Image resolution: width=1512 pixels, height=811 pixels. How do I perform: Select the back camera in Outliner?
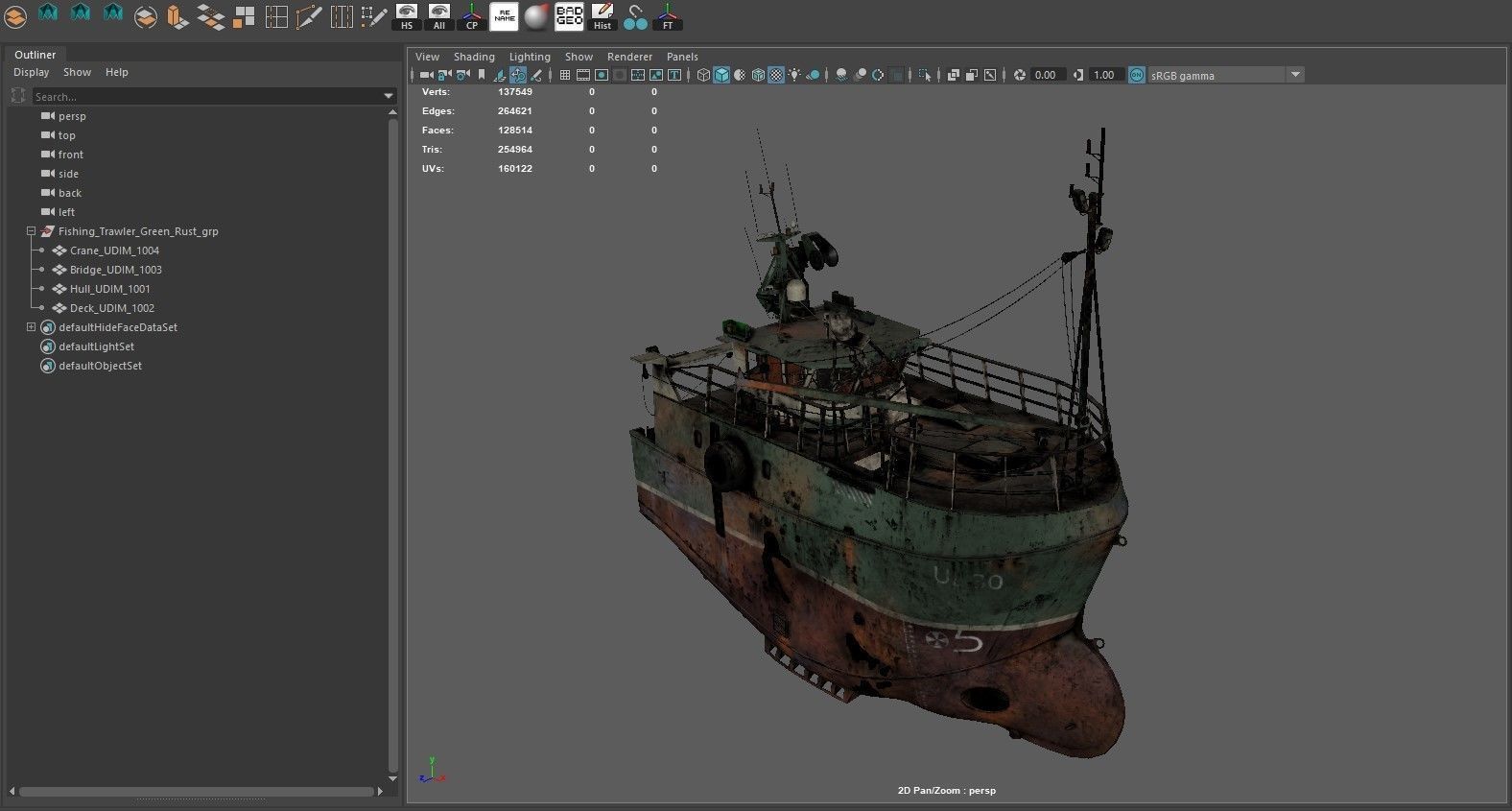70,193
